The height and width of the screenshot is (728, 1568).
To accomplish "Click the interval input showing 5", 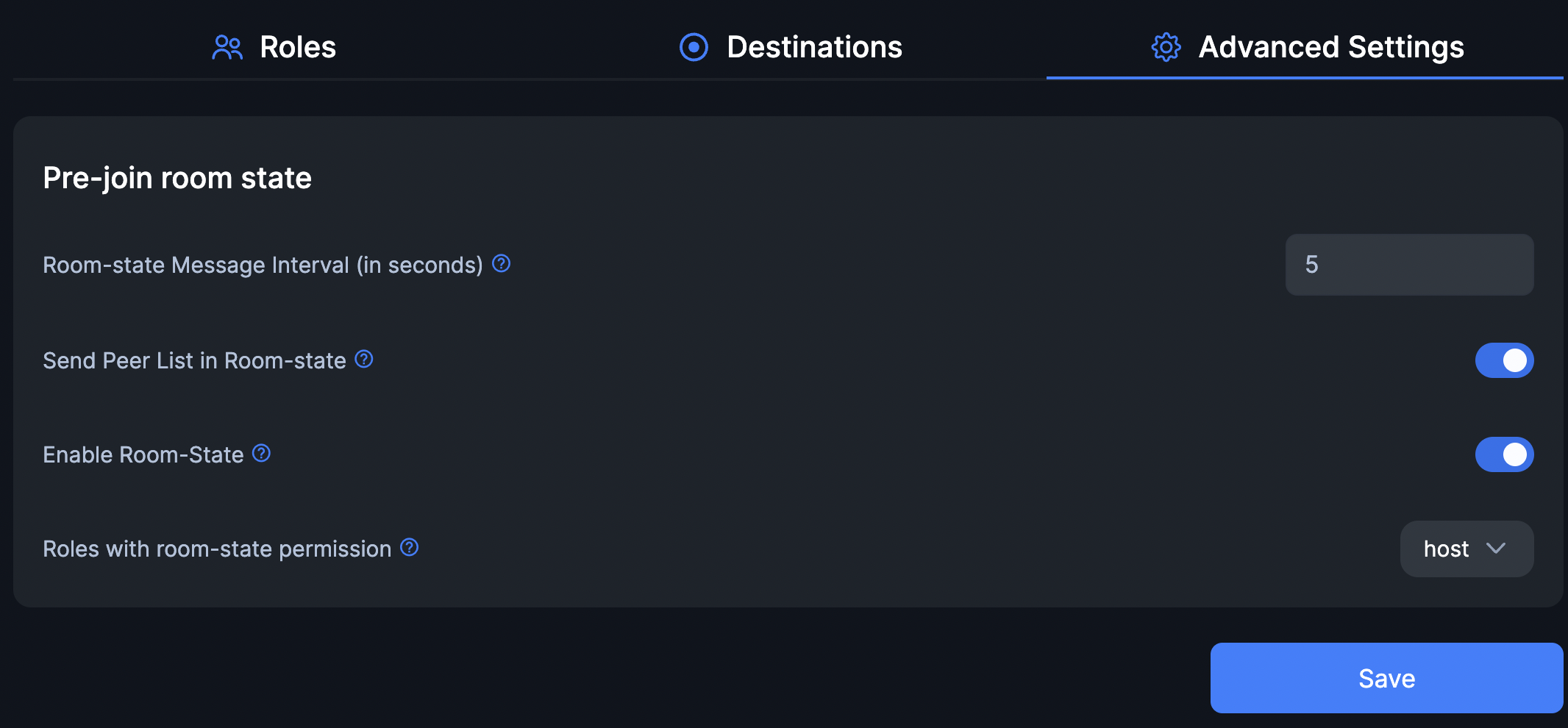I will (x=1408, y=265).
